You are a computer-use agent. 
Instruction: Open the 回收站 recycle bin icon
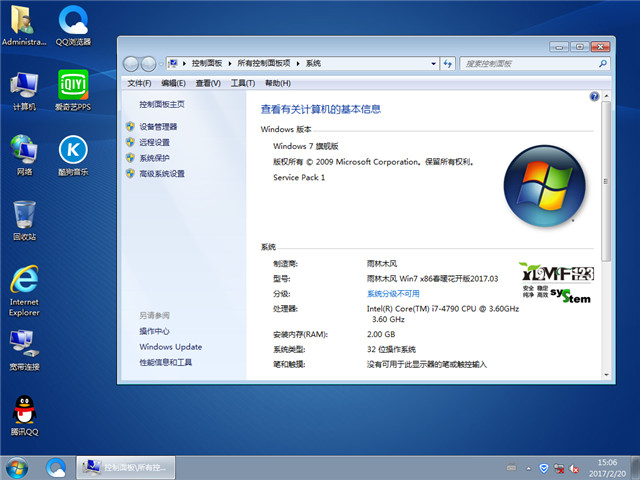tap(24, 220)
